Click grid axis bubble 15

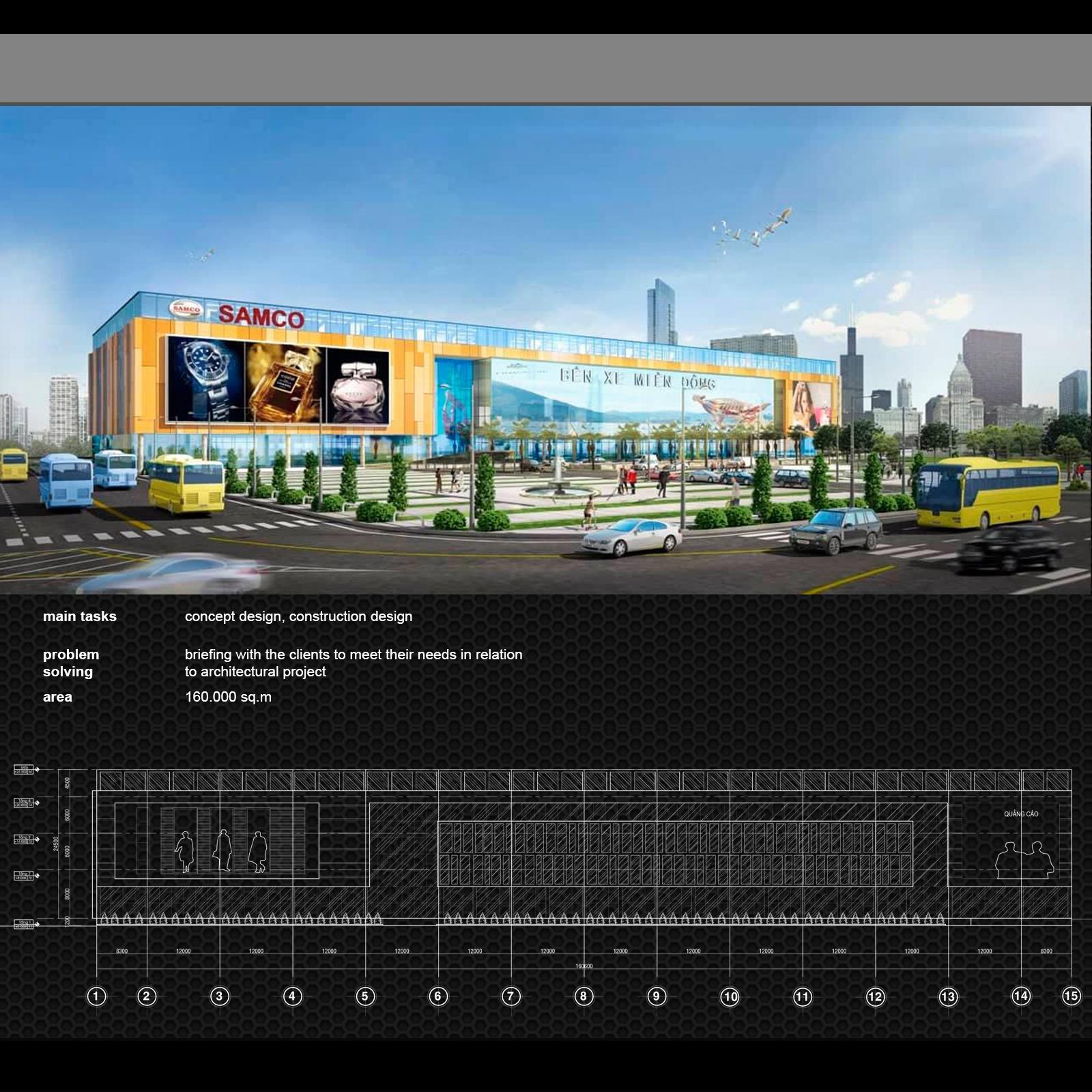pos(1072,996)
